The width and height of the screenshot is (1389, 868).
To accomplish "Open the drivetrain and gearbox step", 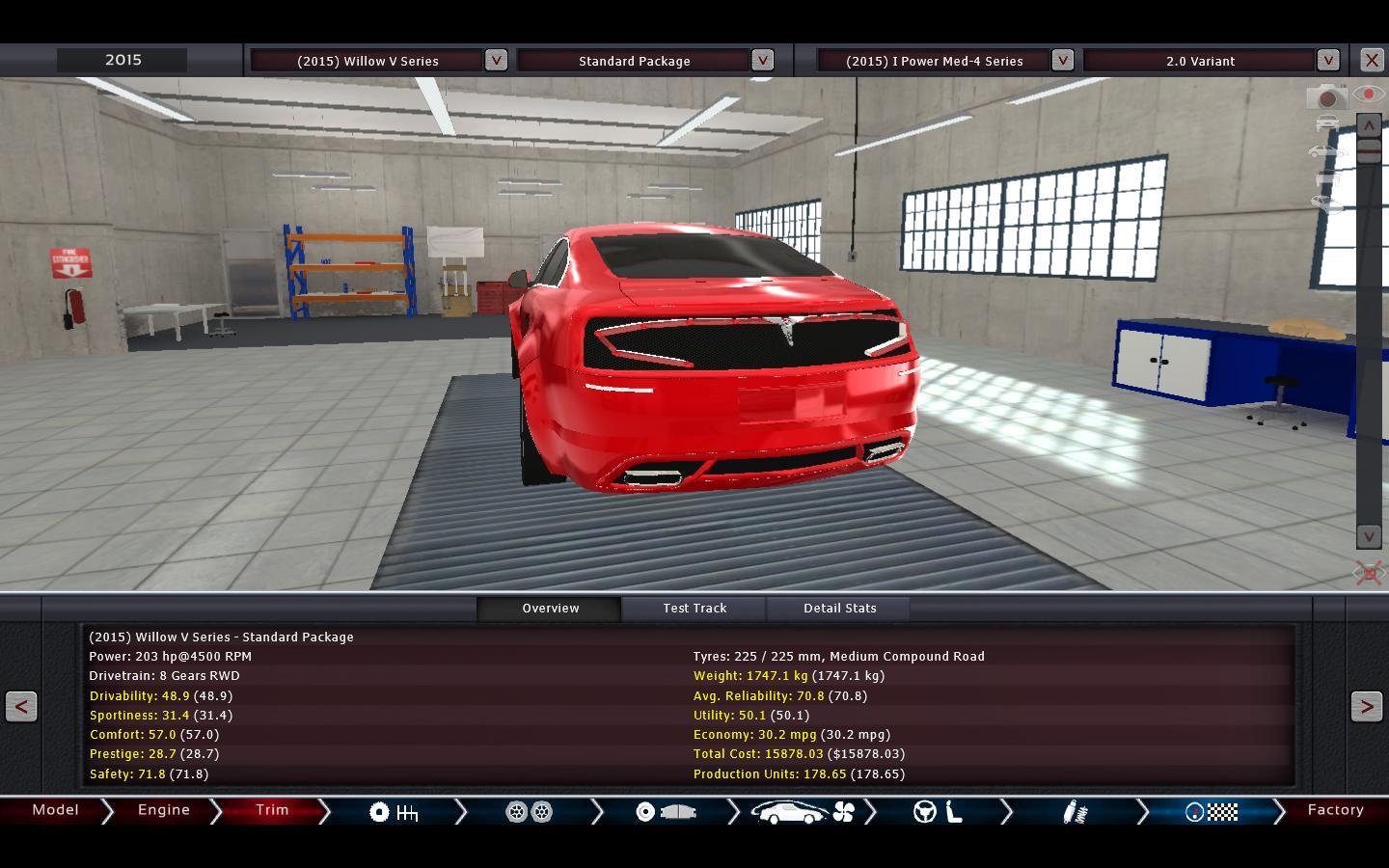I will click(394, 812).
